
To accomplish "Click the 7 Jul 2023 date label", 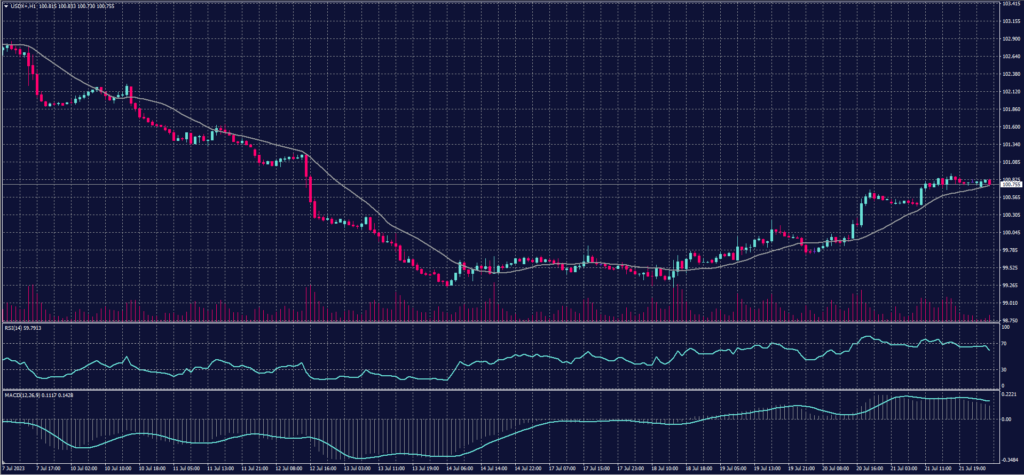I will pos(14,467).
